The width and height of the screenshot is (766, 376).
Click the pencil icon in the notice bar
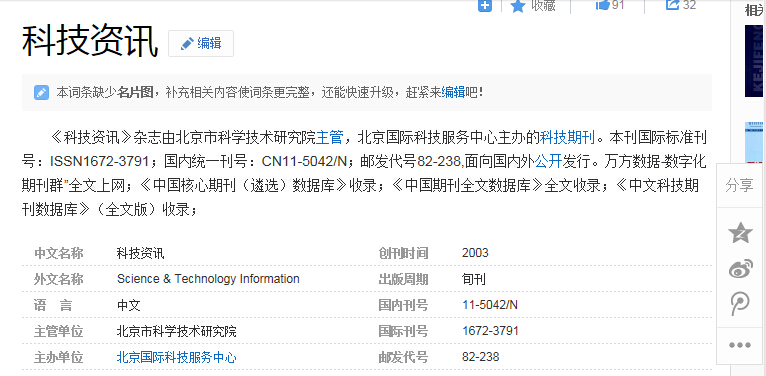[42, 92]
